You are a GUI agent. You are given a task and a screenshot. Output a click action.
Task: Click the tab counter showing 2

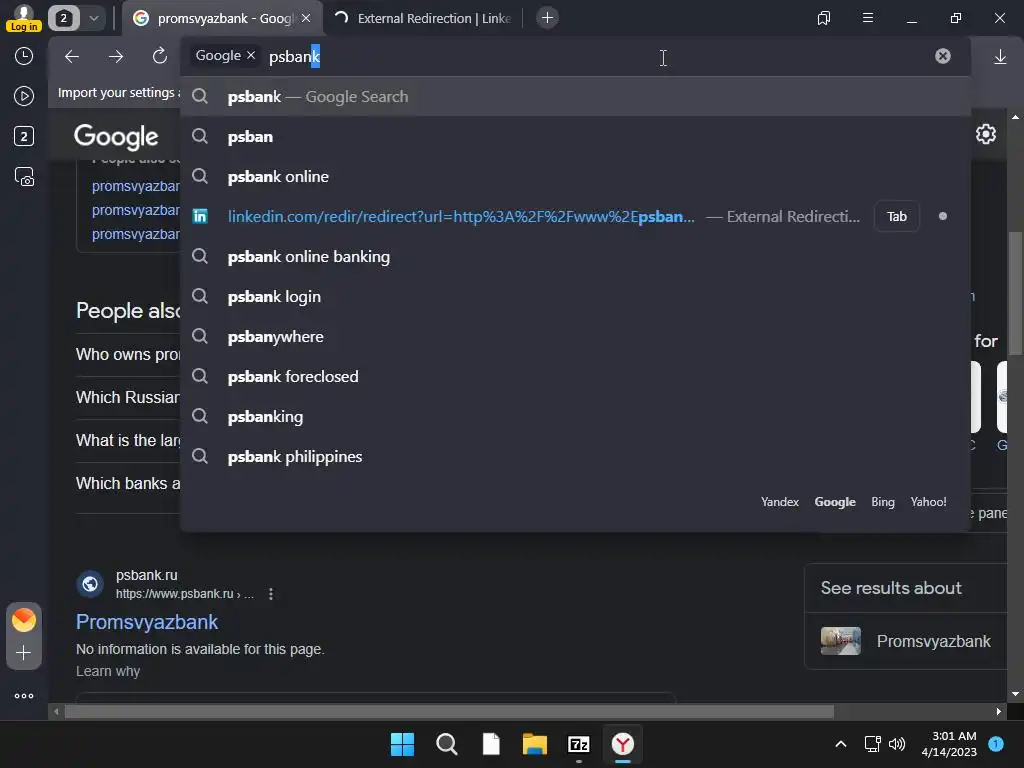click(x=63, y=18)
